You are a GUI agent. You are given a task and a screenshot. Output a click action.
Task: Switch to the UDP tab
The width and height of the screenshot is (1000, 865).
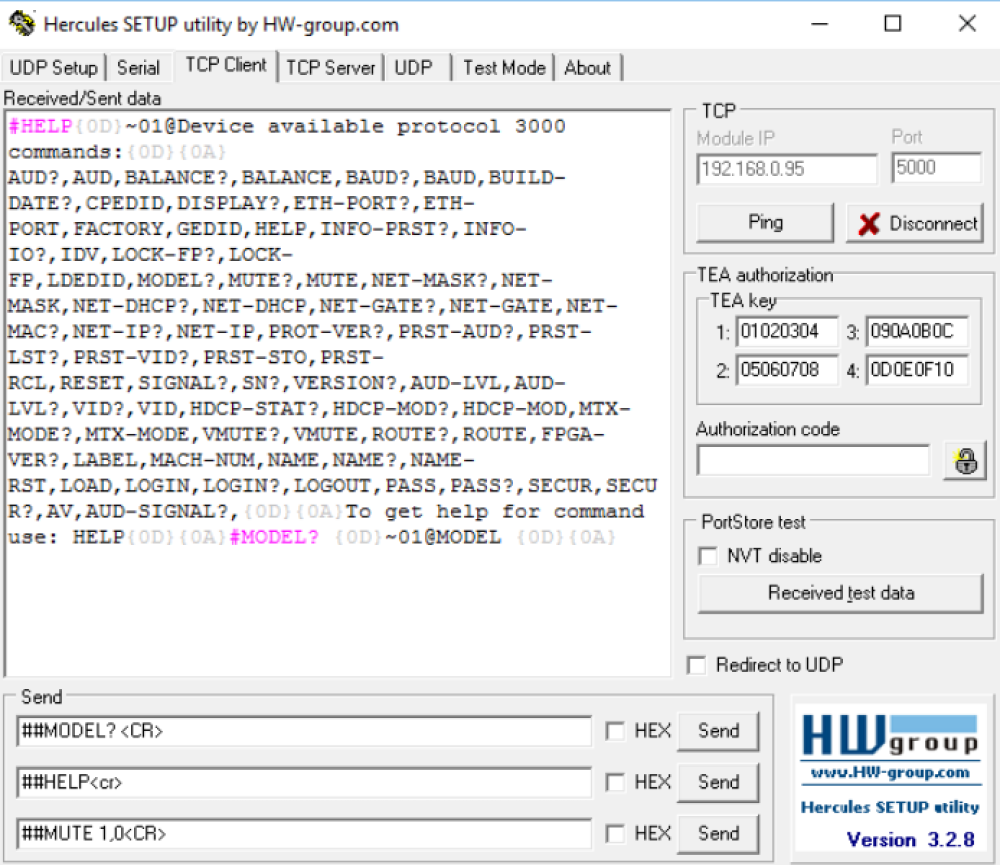point(413,68)
